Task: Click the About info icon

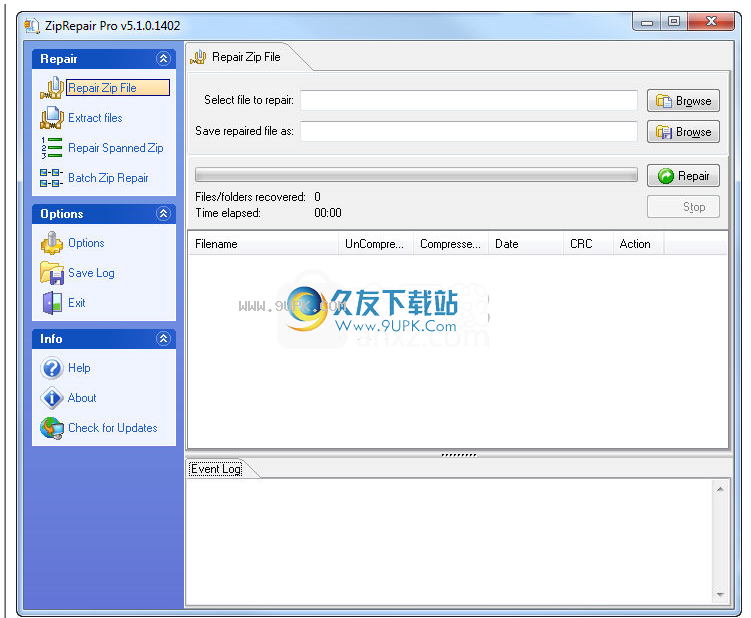Action: coord(52,398)
